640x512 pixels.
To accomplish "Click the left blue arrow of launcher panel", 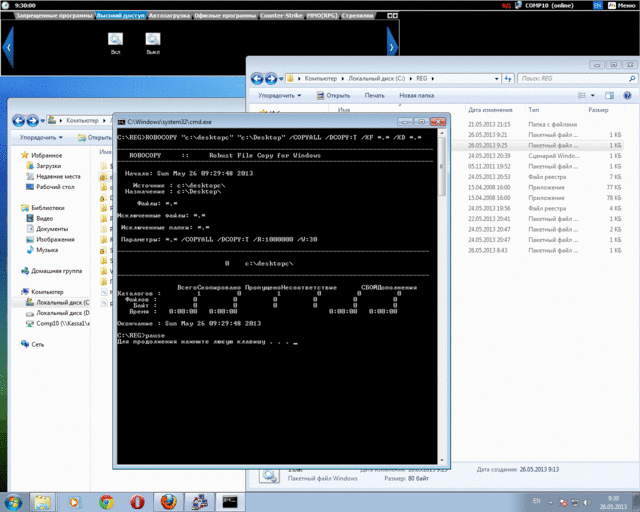I will pyautogui.click(x=8, y=47).
